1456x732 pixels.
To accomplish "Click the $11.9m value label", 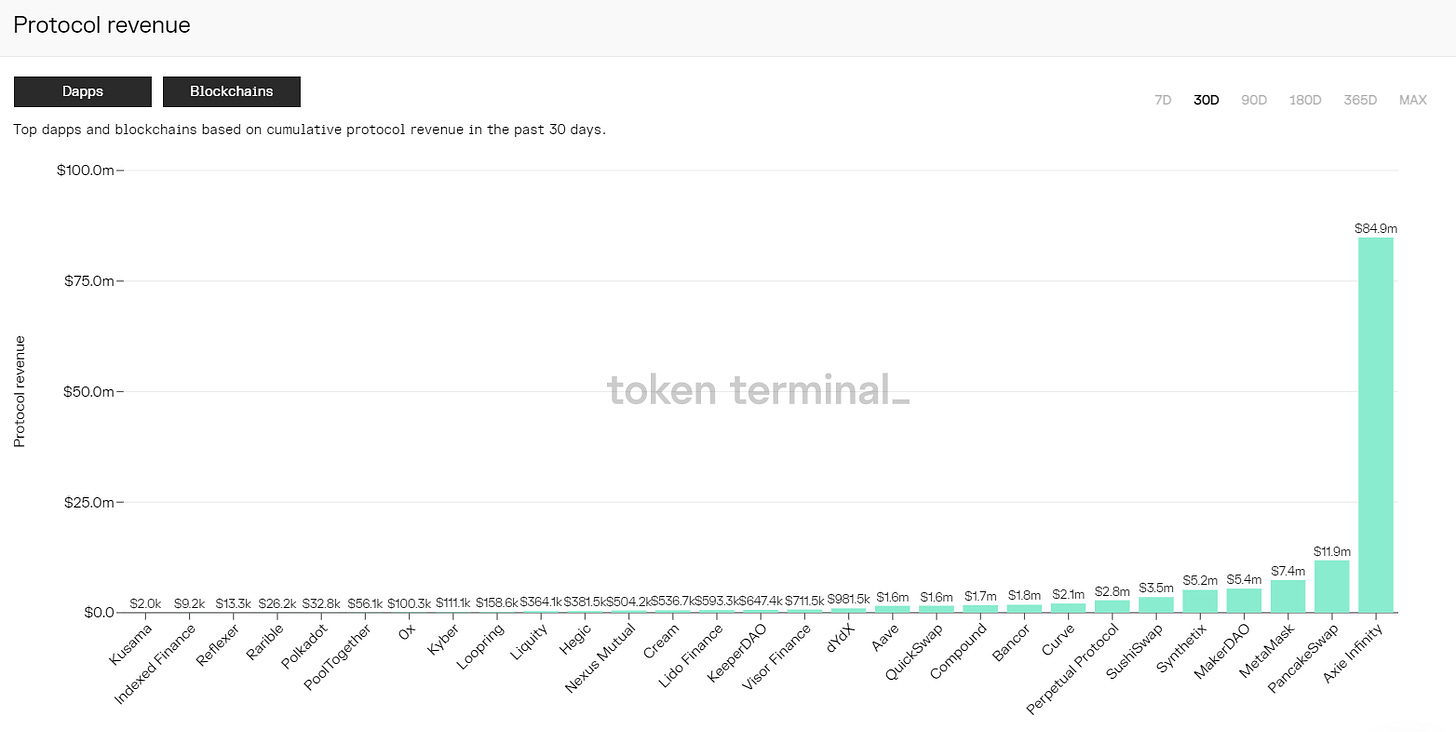I will pyautogui.click(x=1332, y=551).
